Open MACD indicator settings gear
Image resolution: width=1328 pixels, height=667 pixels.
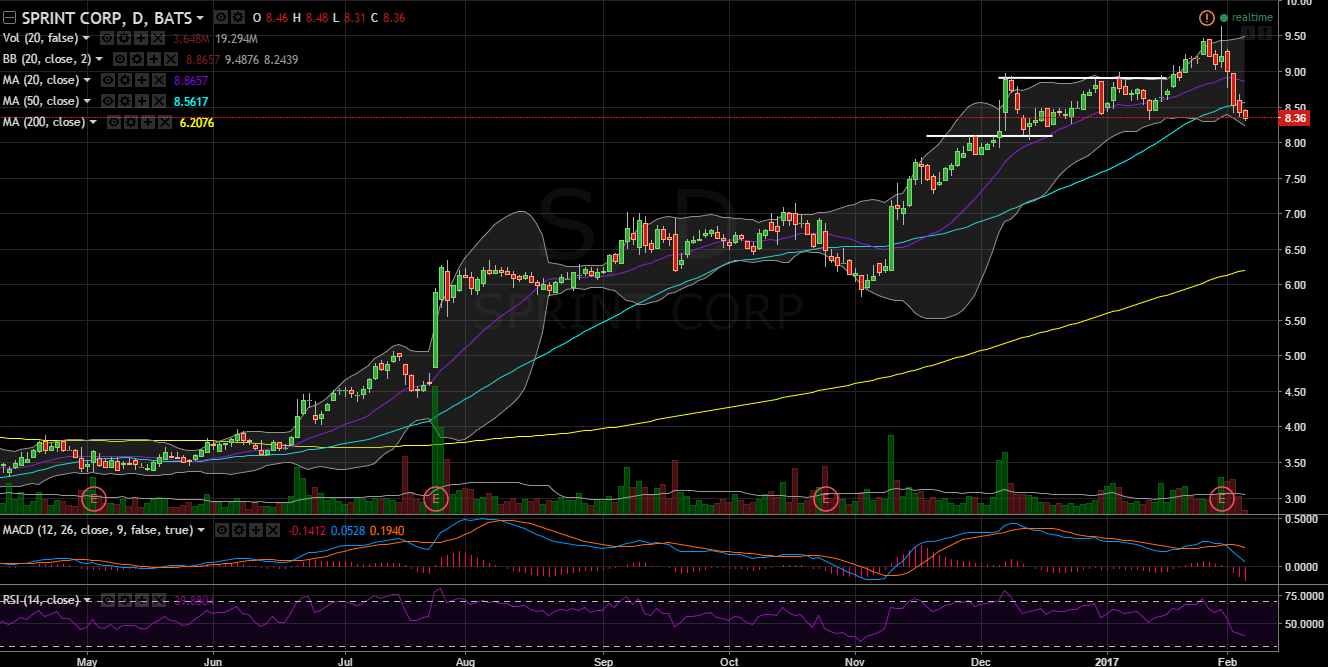click(x=237, y=530)
